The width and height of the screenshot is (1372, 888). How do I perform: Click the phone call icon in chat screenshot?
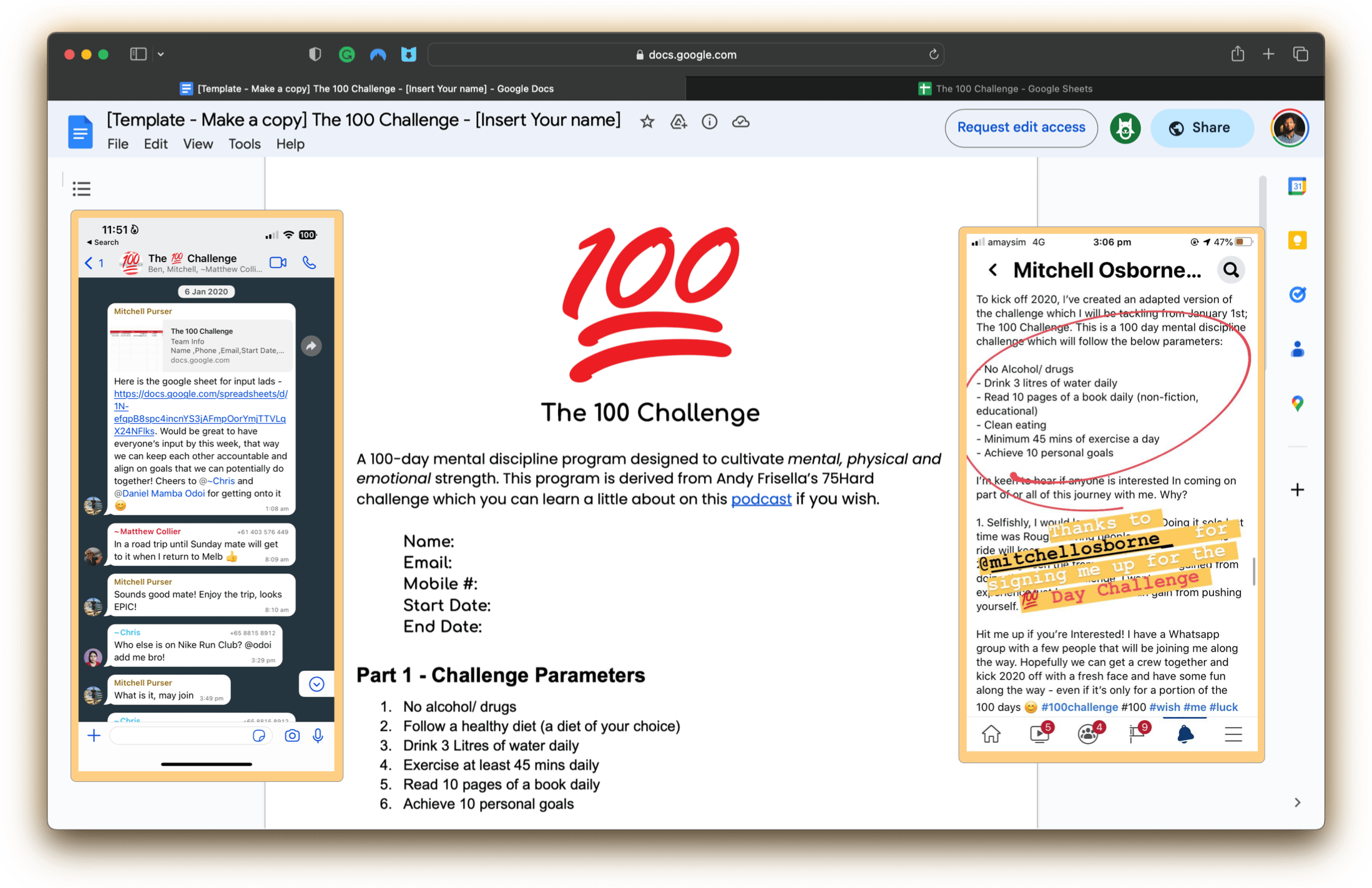(310, 263)
